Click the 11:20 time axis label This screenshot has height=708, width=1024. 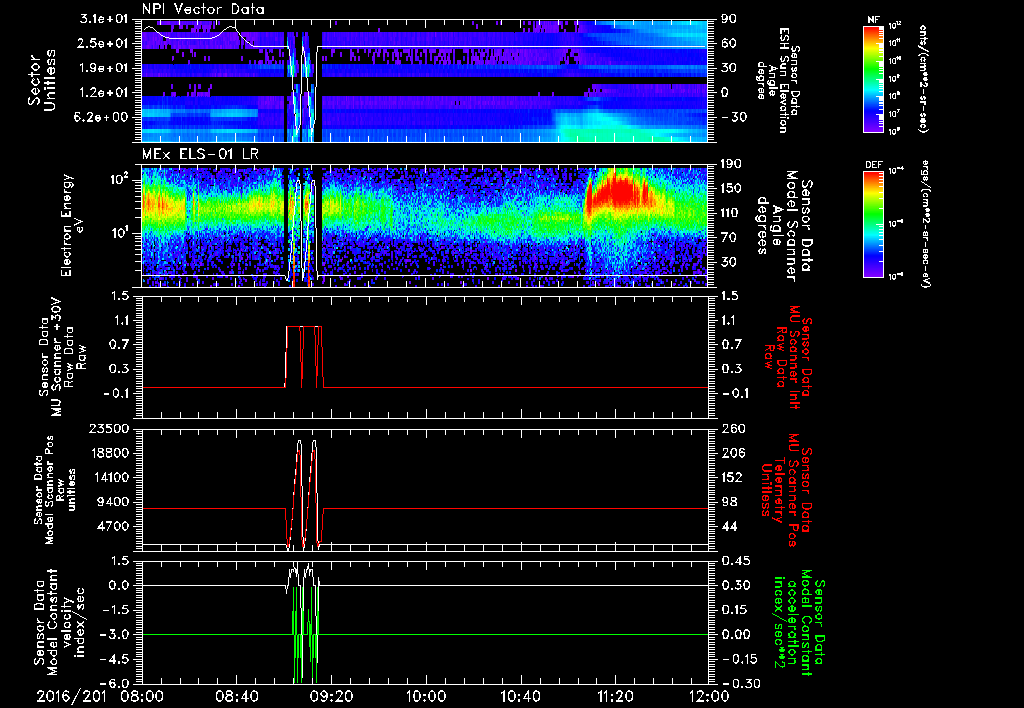(x=615, y=696)
